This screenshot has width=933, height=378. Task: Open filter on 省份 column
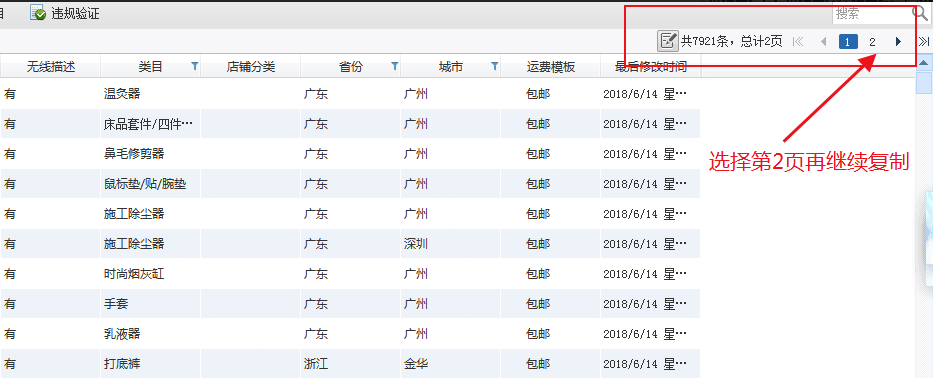click(395, 67)
